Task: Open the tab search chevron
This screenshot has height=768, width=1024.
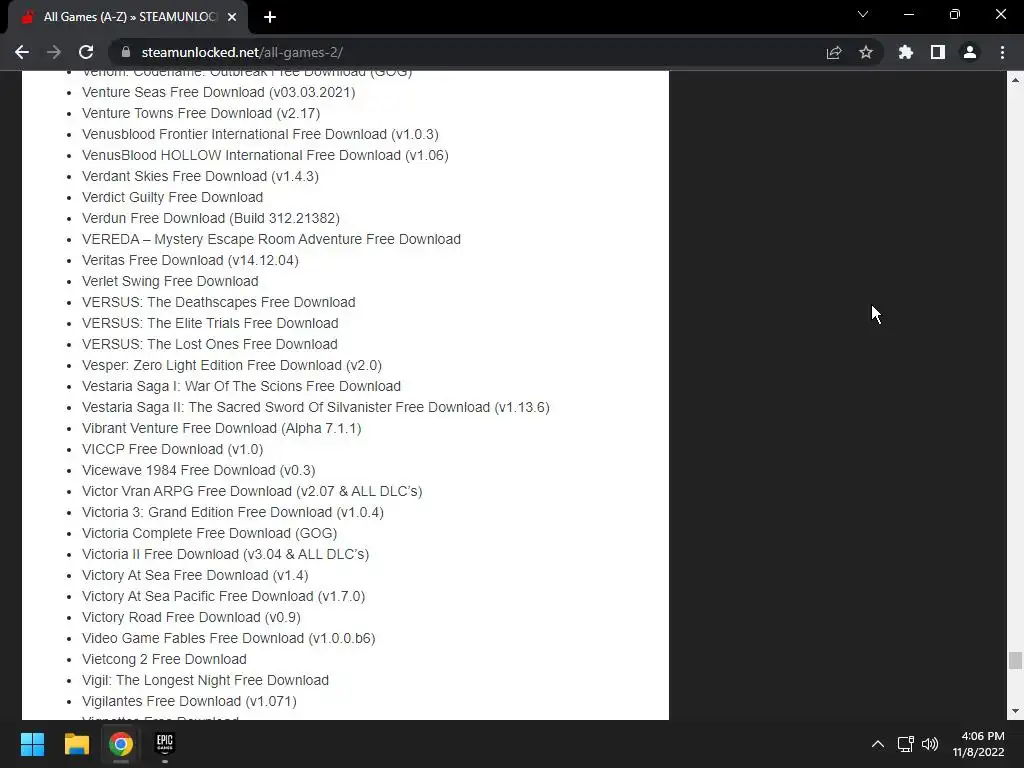Action: pyautogui.click(x=863, y=14)
